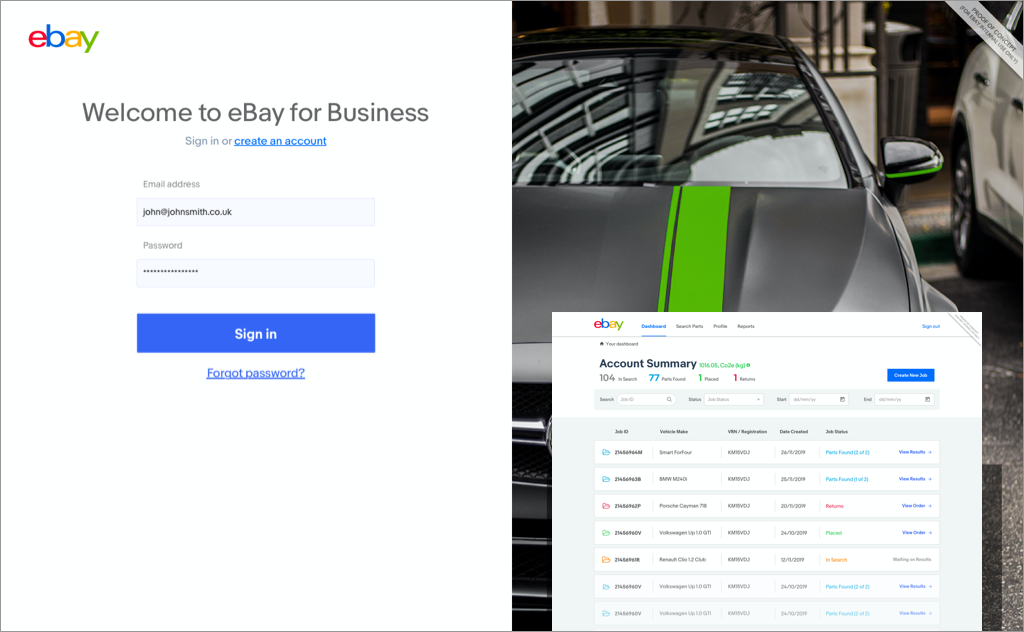
Task: Click the red Returns job status
Action: [x=835, y=506]
